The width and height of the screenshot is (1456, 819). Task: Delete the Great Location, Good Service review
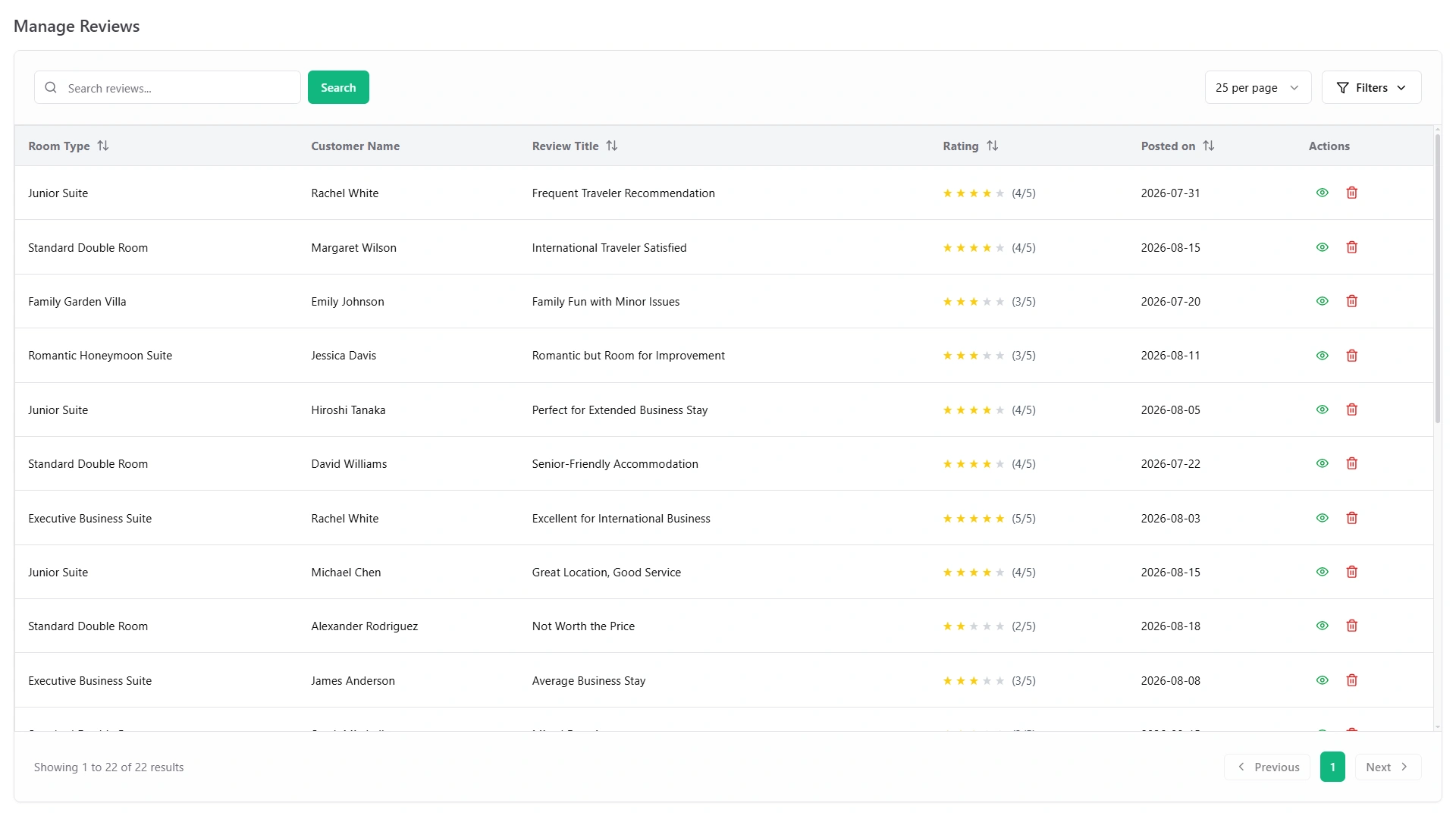coord(1351,572)
